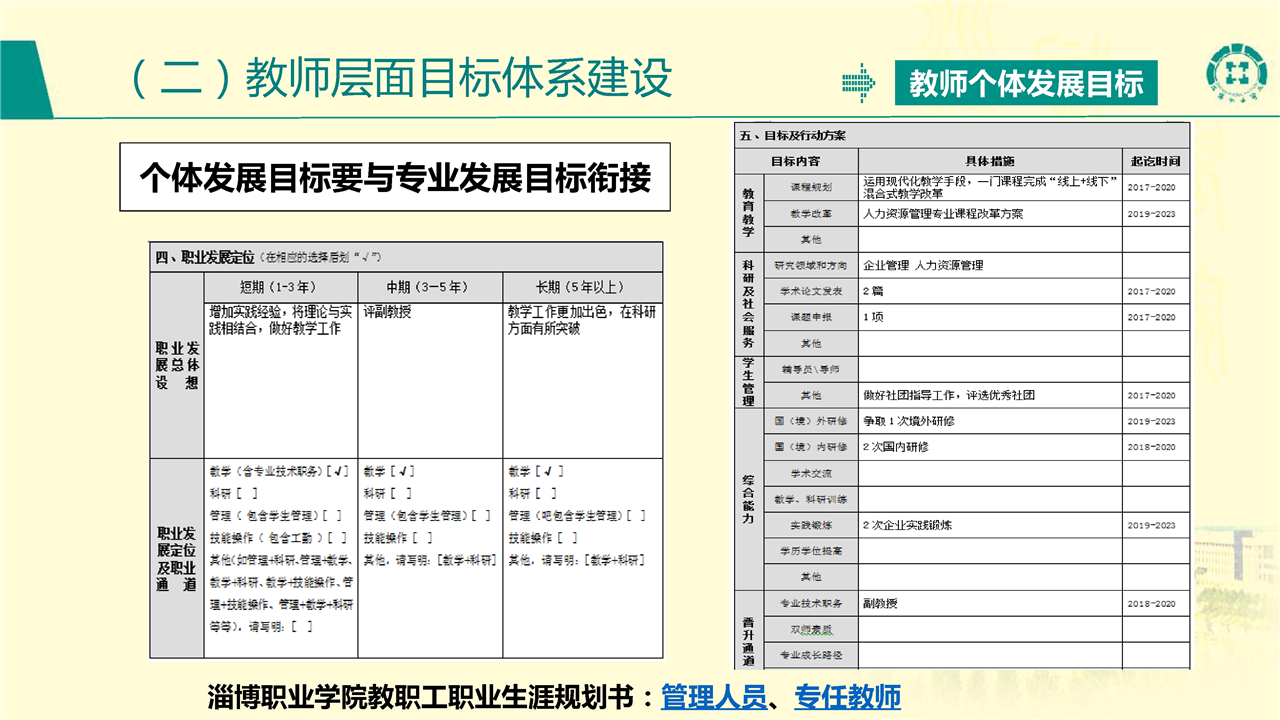Click the 教育教学 section header
Image resolution: width=1280 pixels, height=720 pixels.
click(748, 211)
